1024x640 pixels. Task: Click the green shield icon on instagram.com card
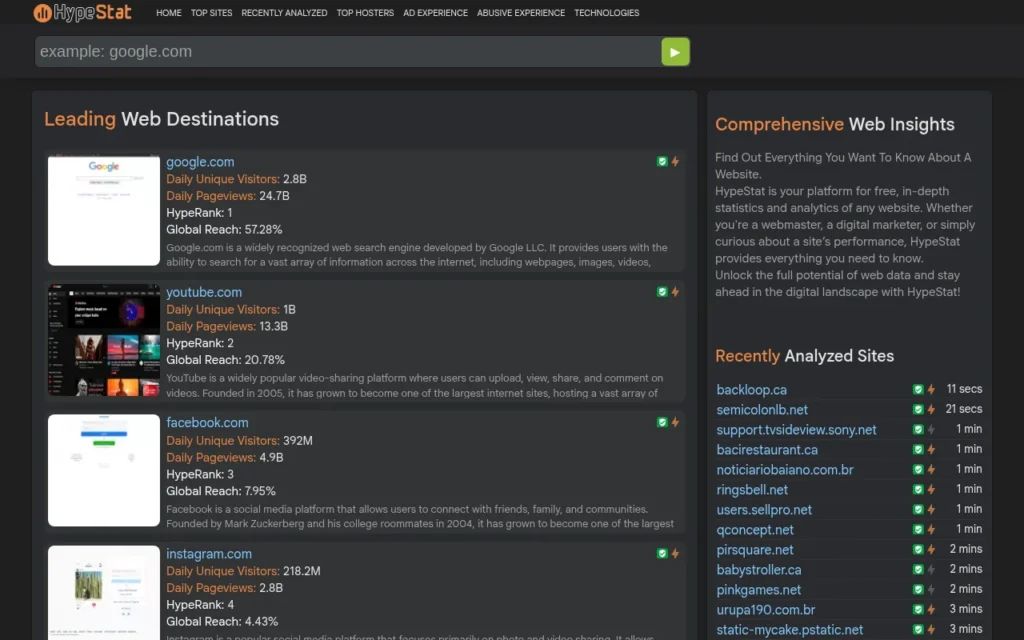(x=662, y=554)
